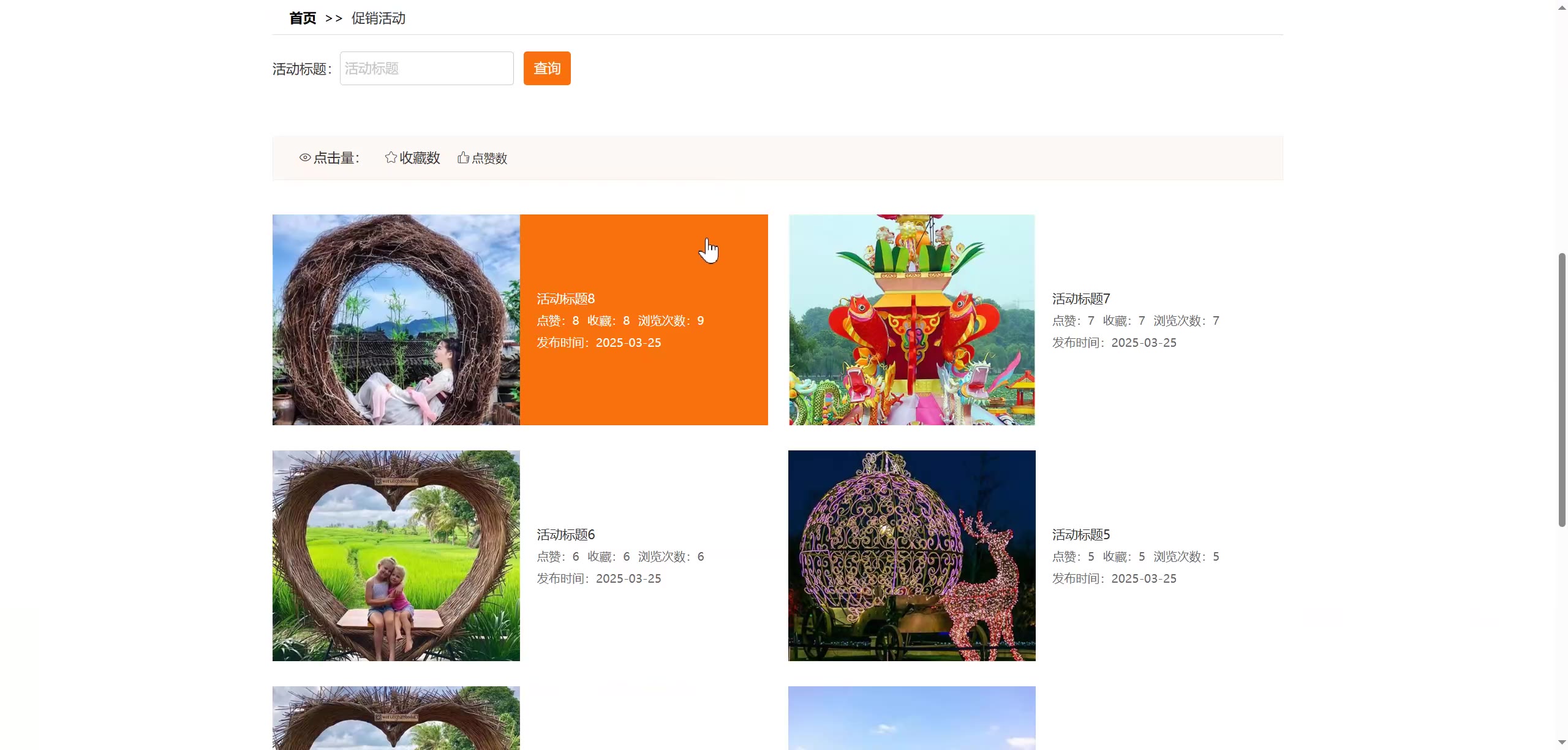Click the star icon for 收藏数
Screen dimensions: 1568x750
coord(391,158)
